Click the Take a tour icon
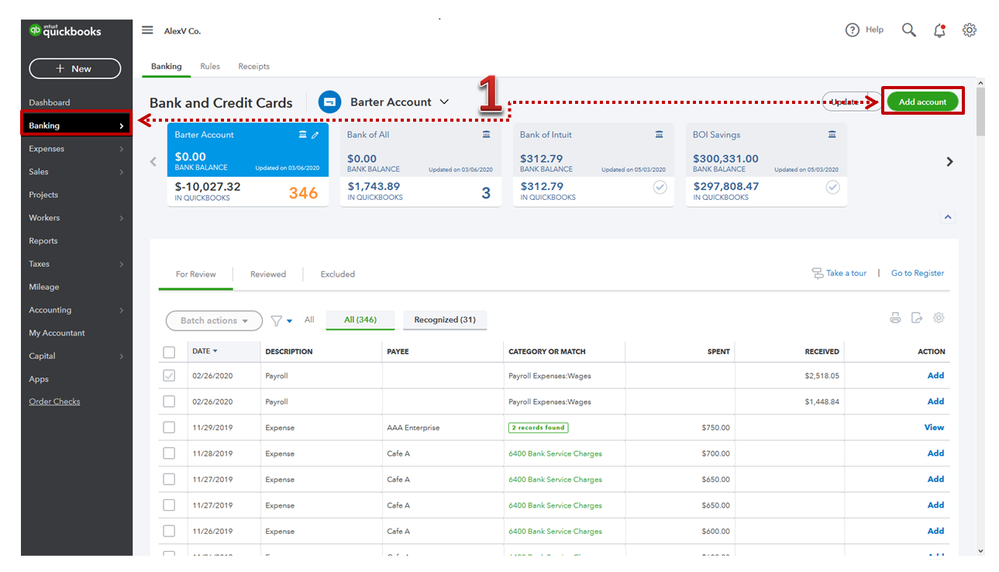Image resolution: width=999 pixels, height=572 pixels. pos(817,273)
